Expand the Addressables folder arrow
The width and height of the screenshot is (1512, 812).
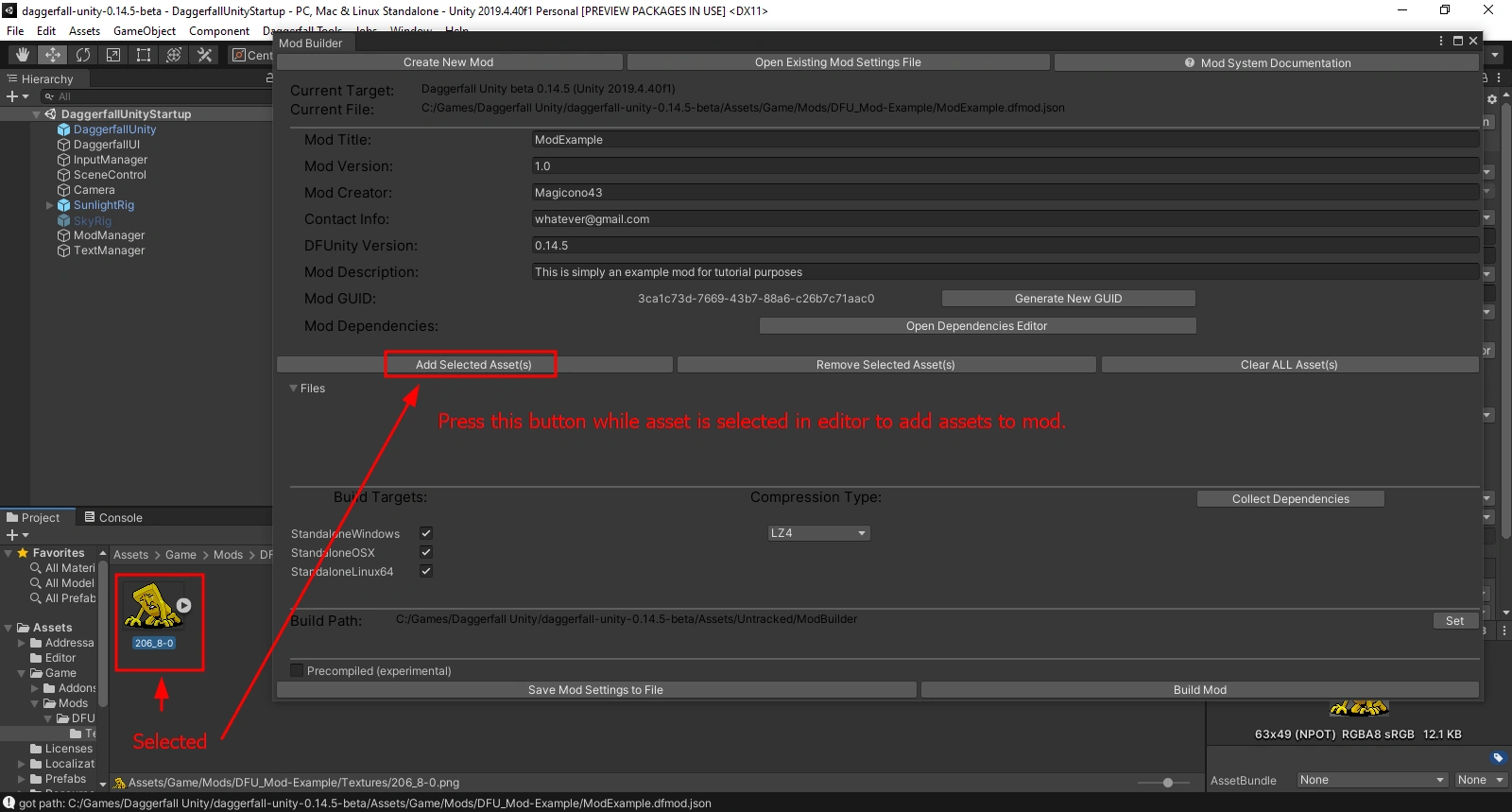click(x=22, y=643)
